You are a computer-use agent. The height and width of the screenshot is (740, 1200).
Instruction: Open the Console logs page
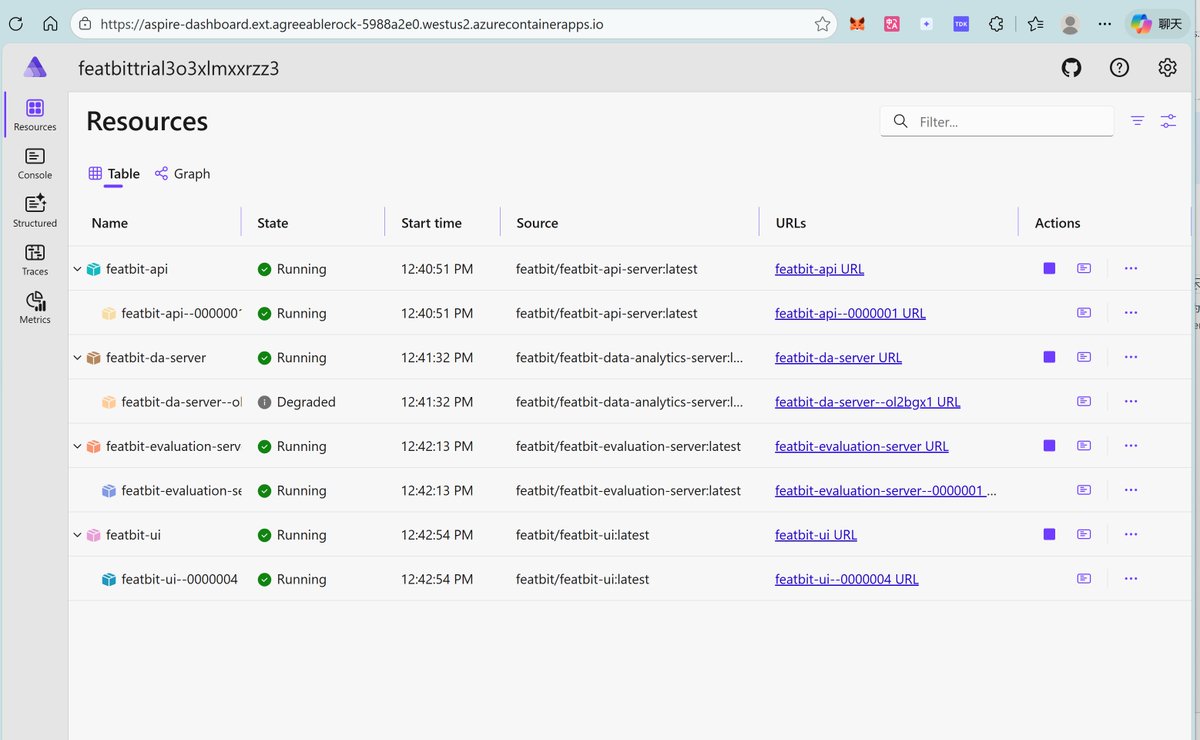click(x=35, y=163)
